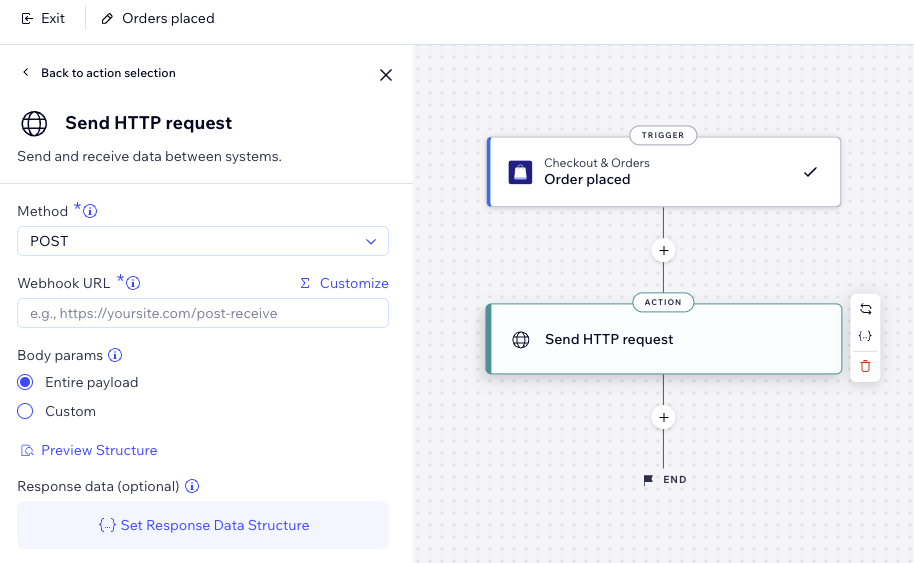
Task: Delete the Send HTTP request action
Action: 866,367
